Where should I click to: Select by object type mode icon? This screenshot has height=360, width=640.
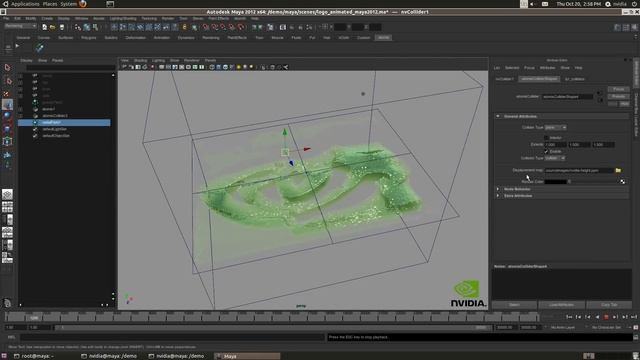(x=87, y=27)
